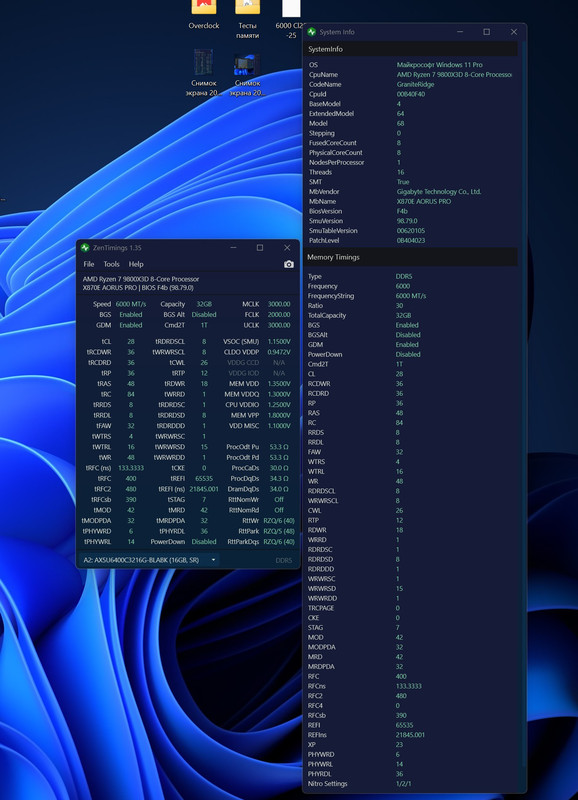
Task: Open the Help menu in ZenTimings
Action: coord(136,264)
